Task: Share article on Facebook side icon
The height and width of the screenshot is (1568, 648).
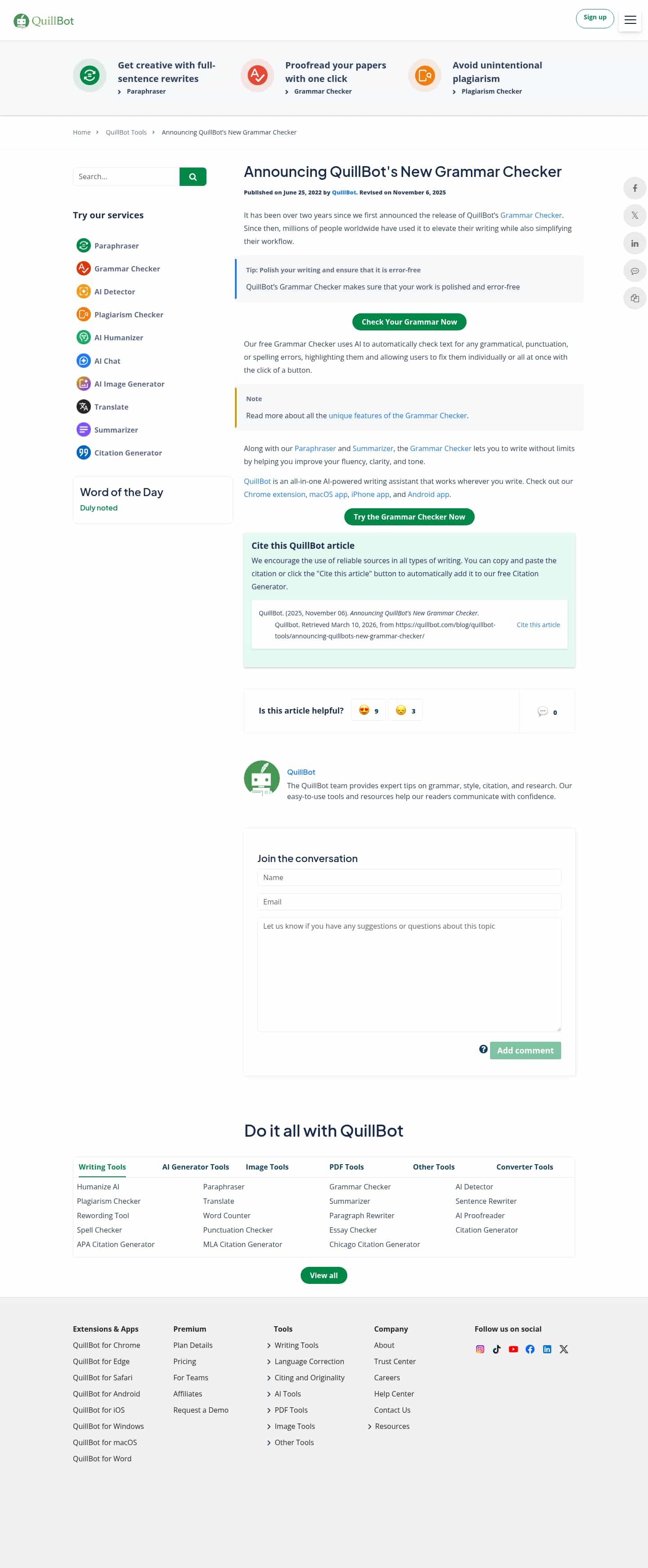Action: click(634, 188)
